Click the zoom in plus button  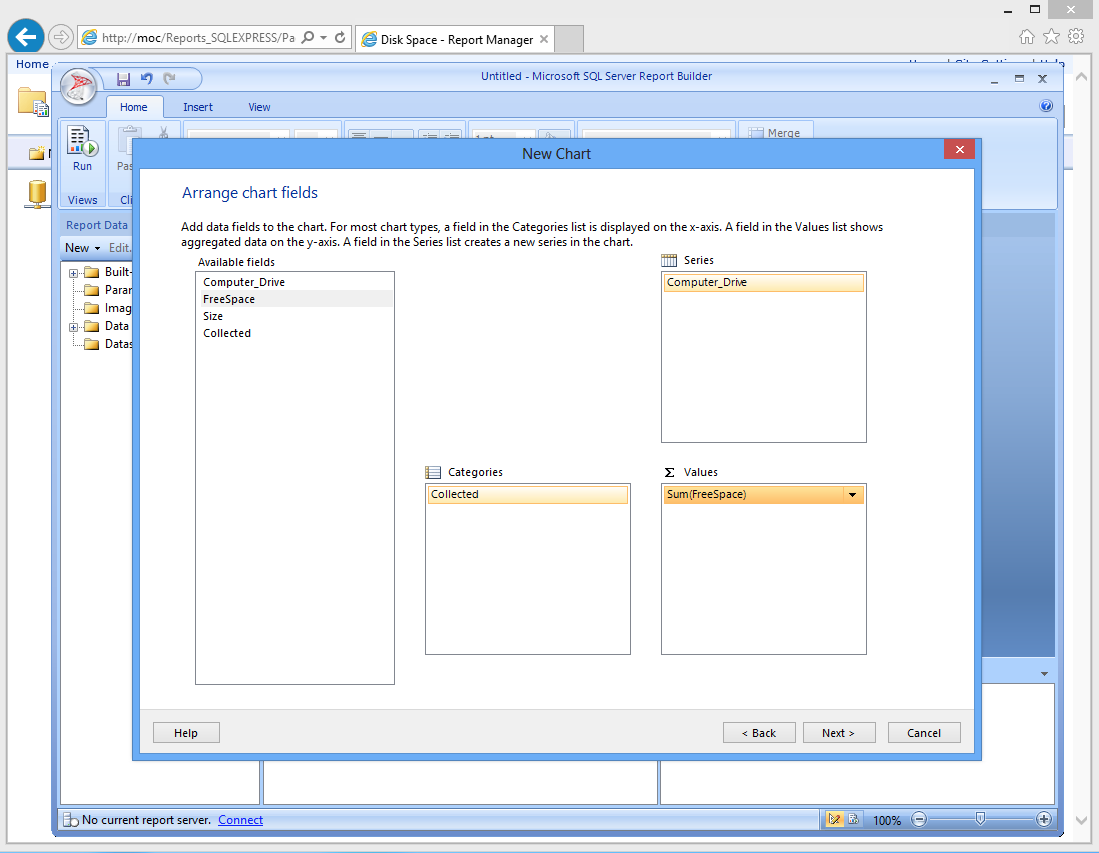point(1044,820)
